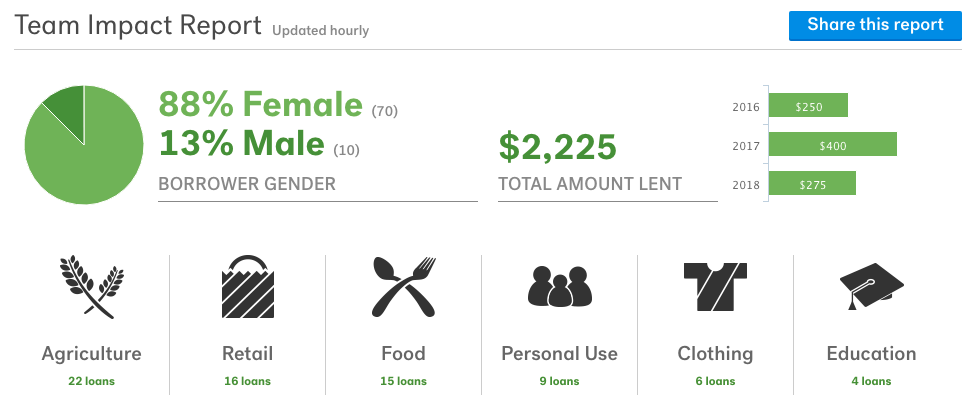Click the Food spoon and fork icon

(404, 287)
